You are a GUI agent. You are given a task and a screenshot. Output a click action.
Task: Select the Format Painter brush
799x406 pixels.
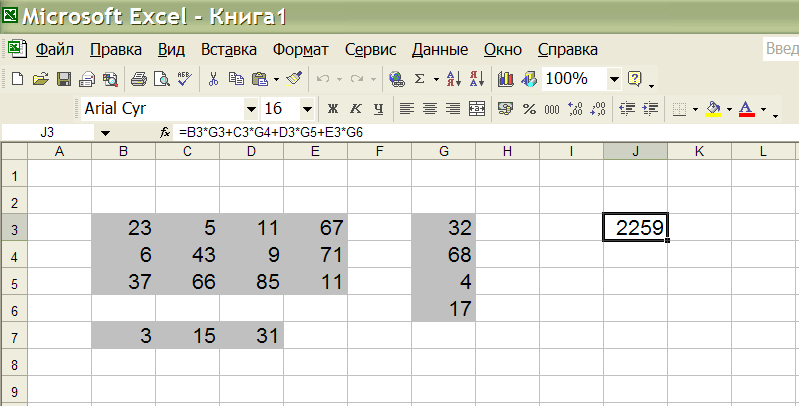click(x=294, y=79)
